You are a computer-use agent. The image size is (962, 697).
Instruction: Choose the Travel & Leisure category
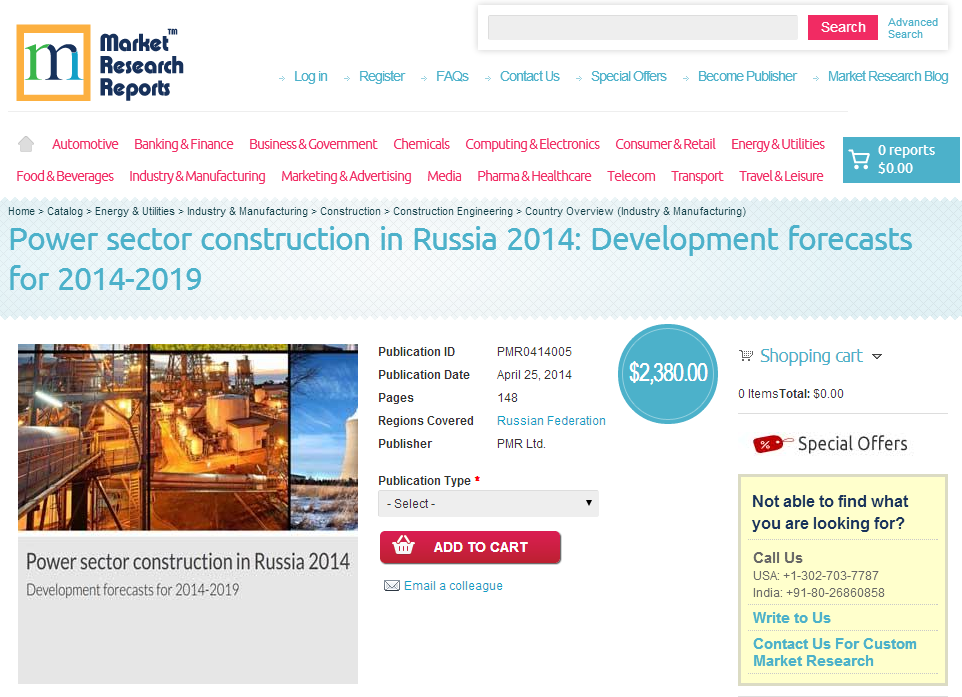point(781,176)
